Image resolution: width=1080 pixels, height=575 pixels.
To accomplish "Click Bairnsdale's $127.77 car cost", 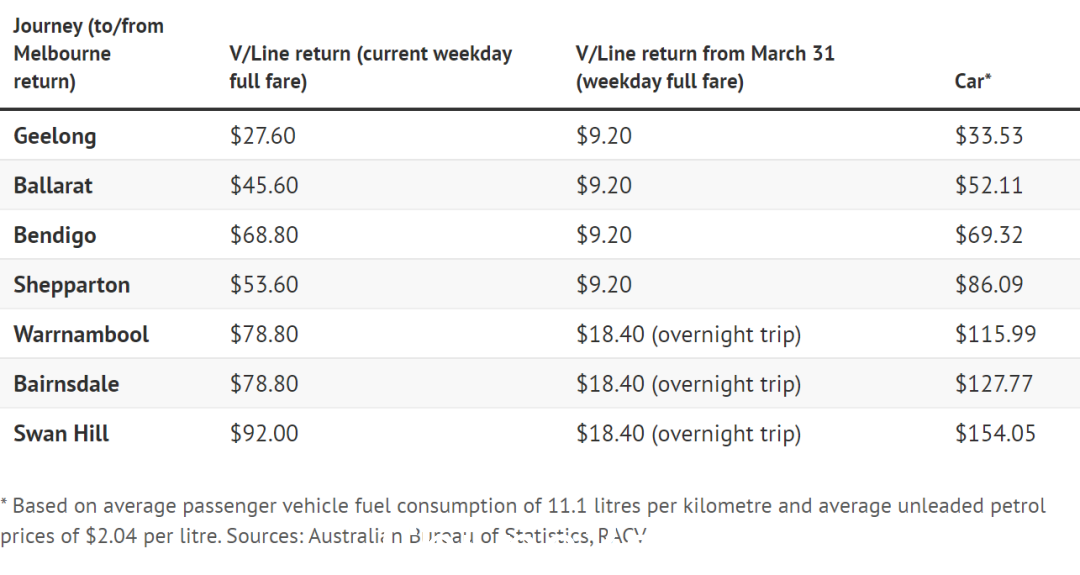I will [x=994, y=384].
